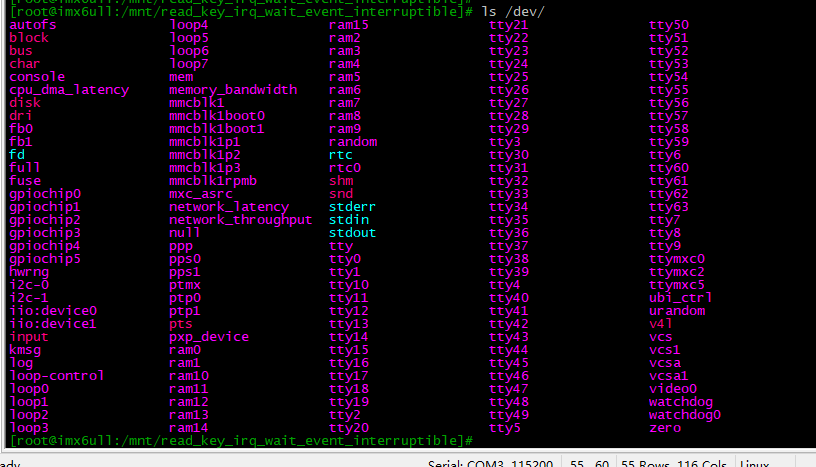The width and height of the screenshot is (816, 467).
Task: Click the cyan 'stdin' entry
Action: 349,220
